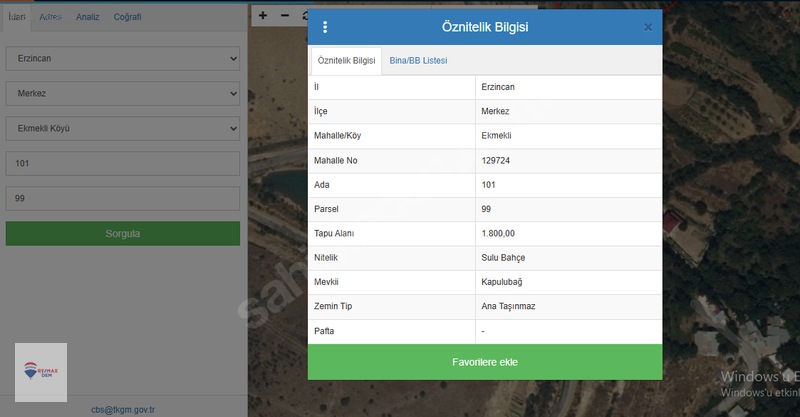Switch to the Analiz tab
Image resolution: width=800 pixels, height=417 pixels.
tap(88, 17)
